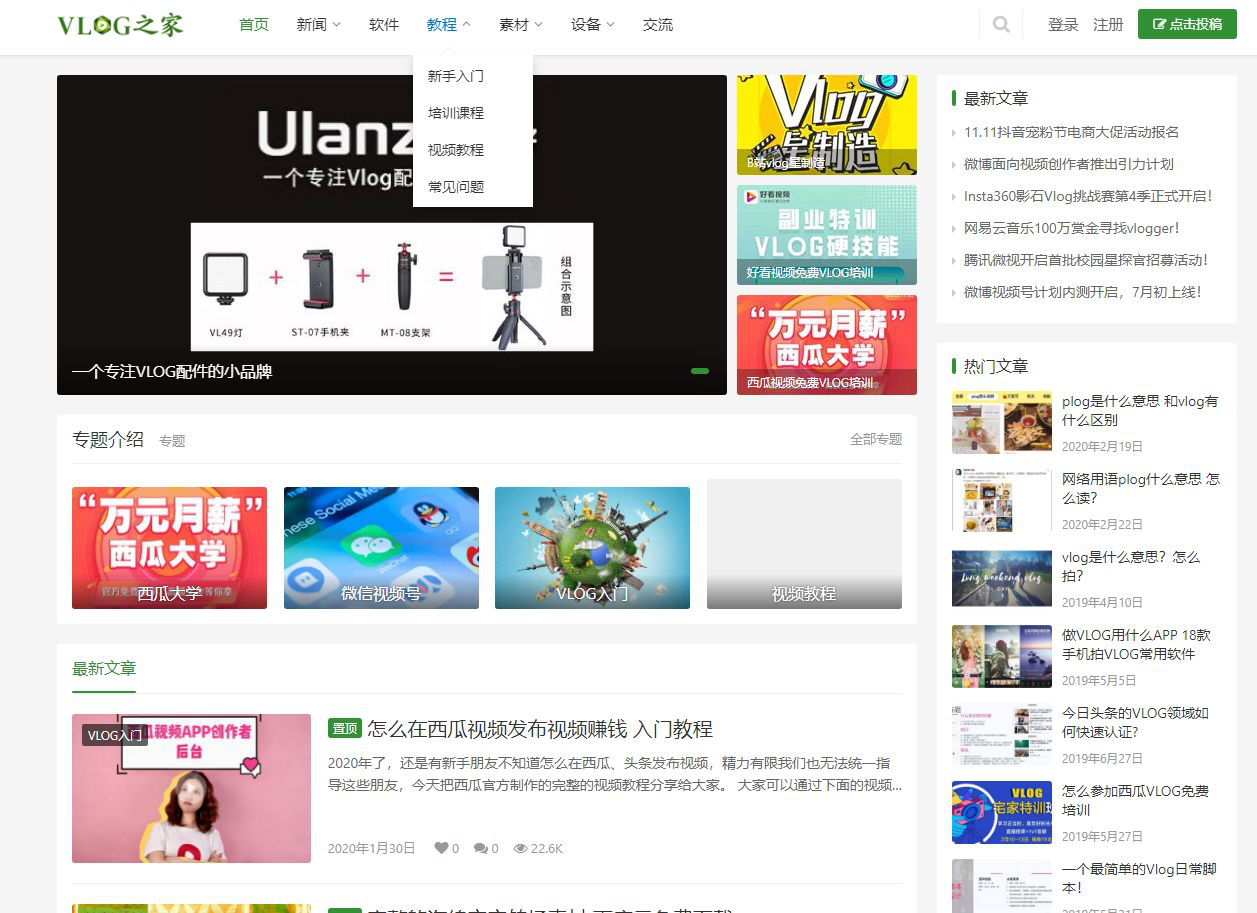
Task: Open the 软件 nav item
Action: coord(384,25)
